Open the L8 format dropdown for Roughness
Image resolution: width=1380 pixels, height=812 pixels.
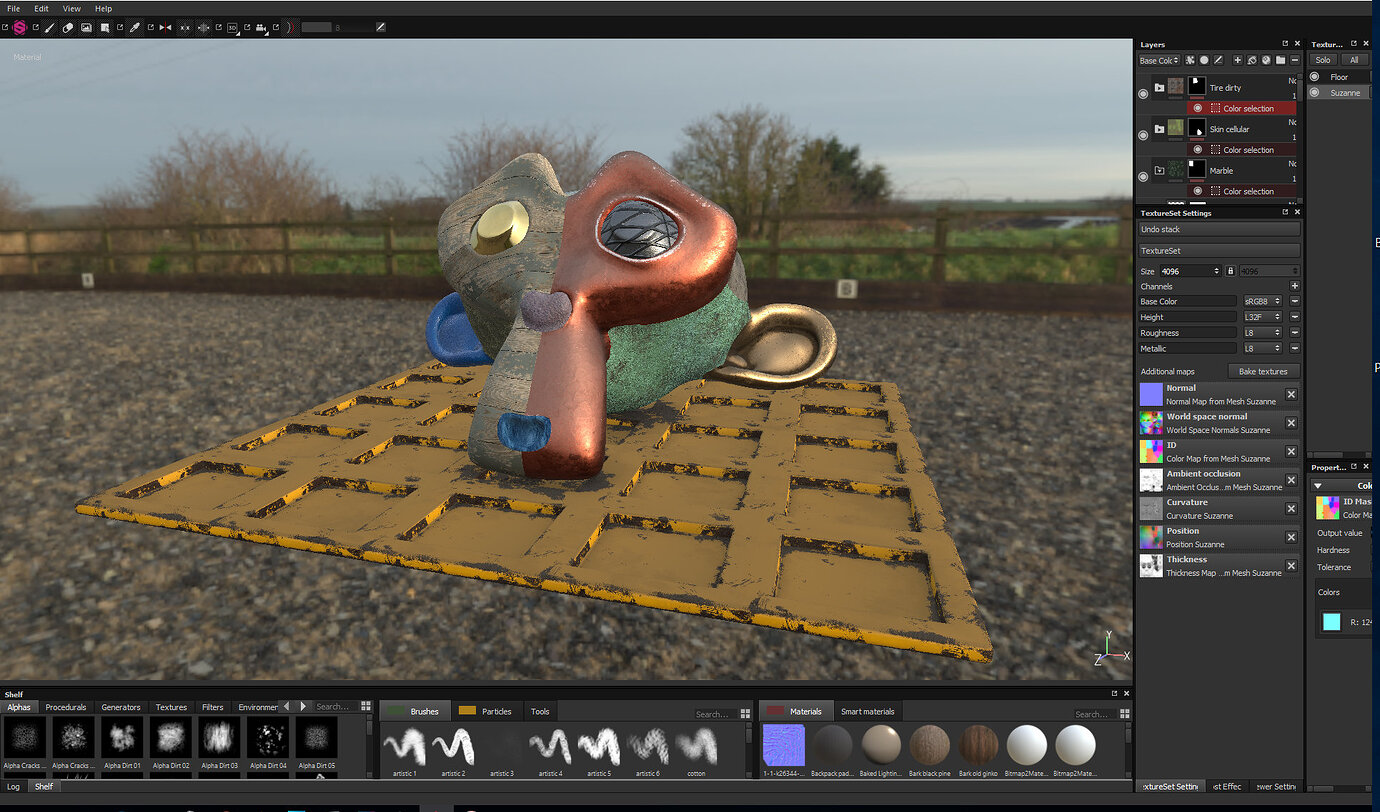[x=1262, y=333]
